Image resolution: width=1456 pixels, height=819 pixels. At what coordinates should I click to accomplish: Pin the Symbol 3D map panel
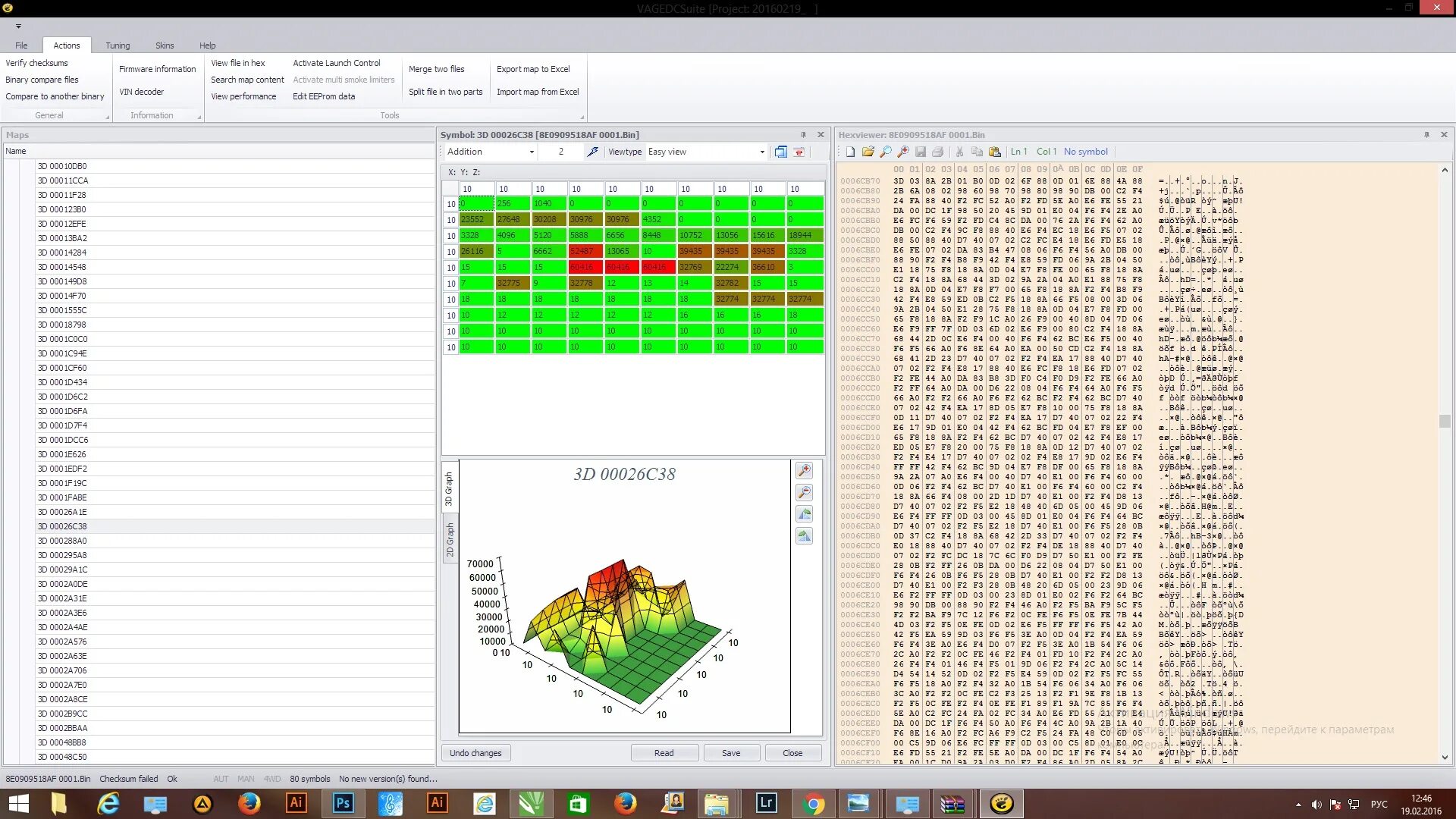point(803,135)
